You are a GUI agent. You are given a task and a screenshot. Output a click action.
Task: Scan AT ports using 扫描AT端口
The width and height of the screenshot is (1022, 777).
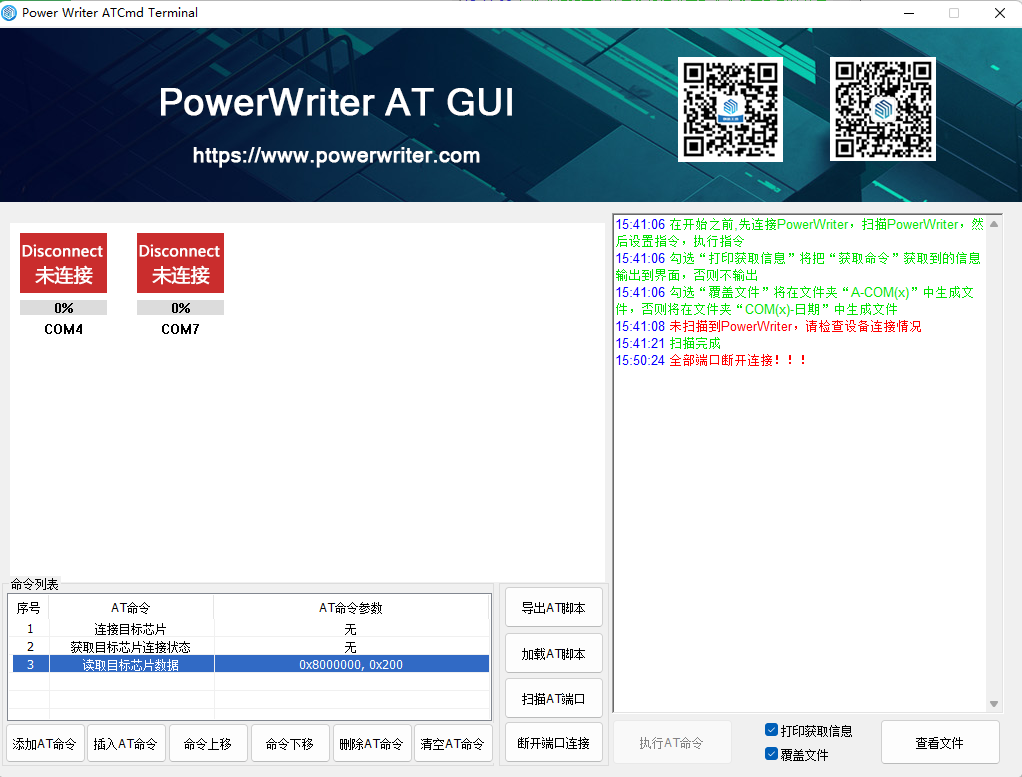(553, 698)
